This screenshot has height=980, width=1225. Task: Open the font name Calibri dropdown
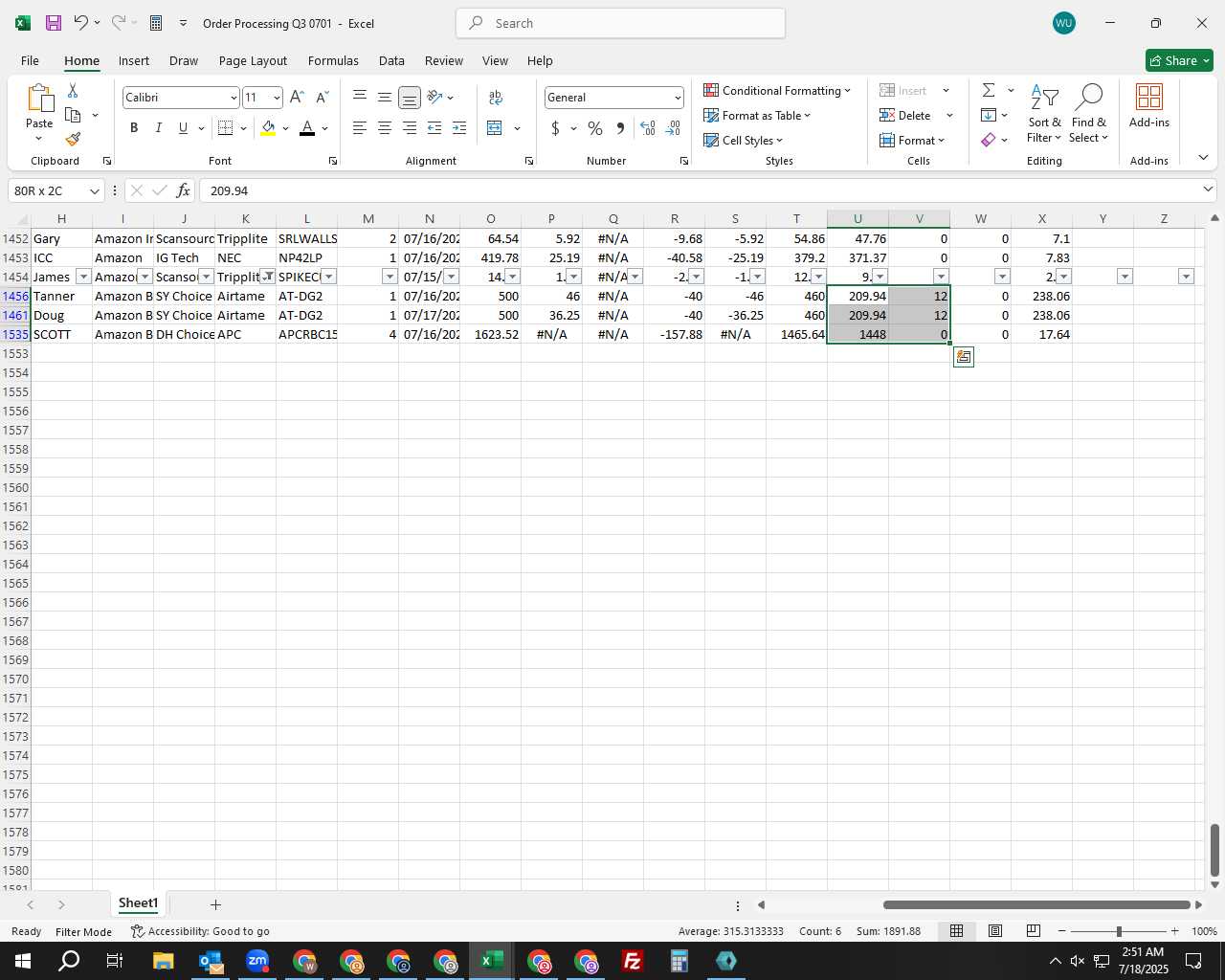coord(233,98)
